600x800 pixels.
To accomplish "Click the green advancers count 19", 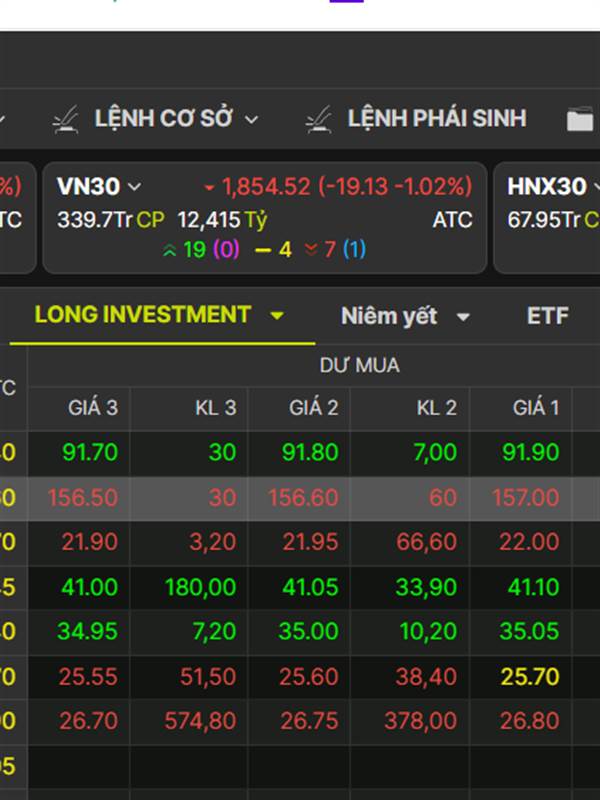I will click(194, 250).
